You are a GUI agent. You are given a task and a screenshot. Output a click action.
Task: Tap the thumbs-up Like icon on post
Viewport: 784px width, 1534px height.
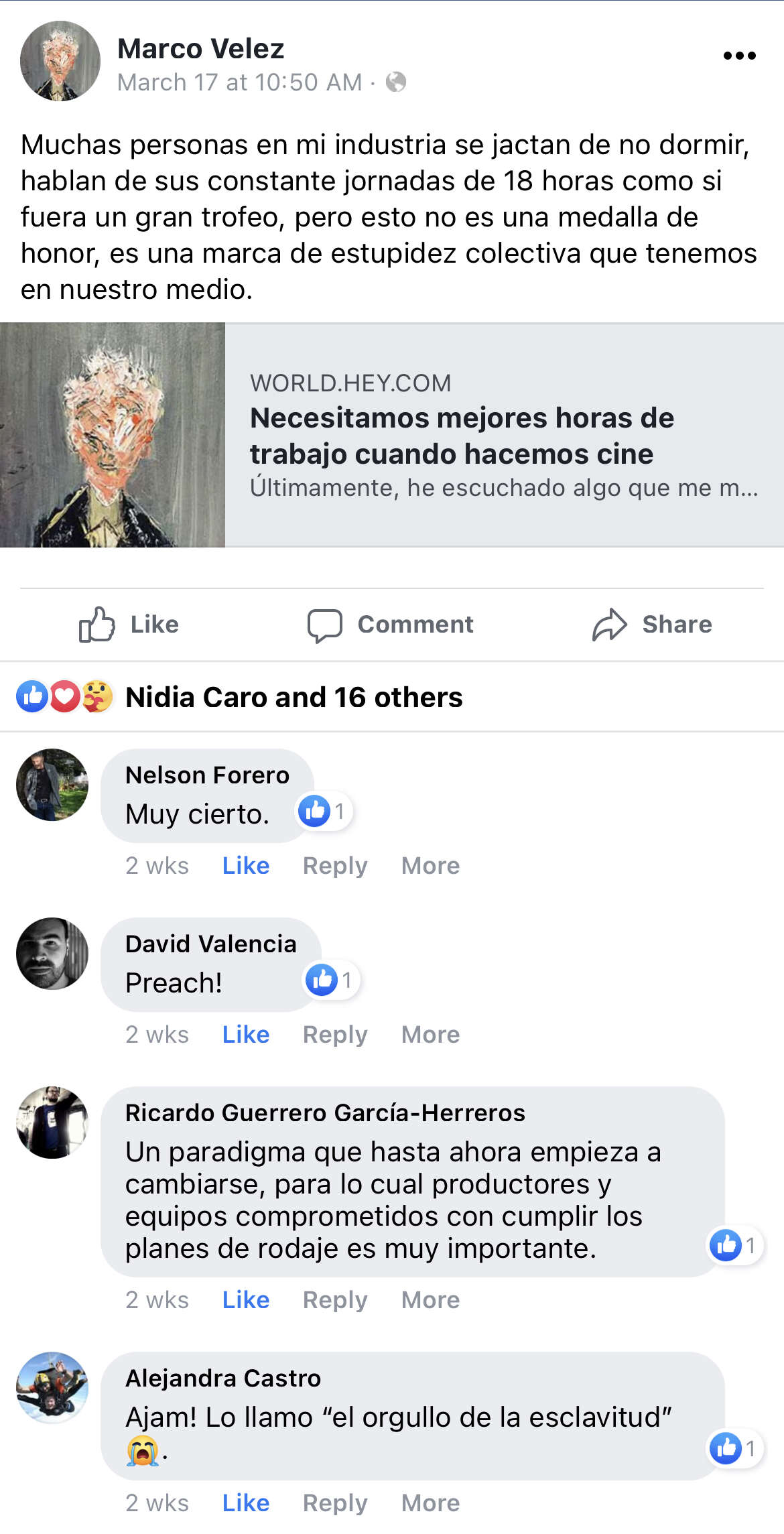[97, 624]
